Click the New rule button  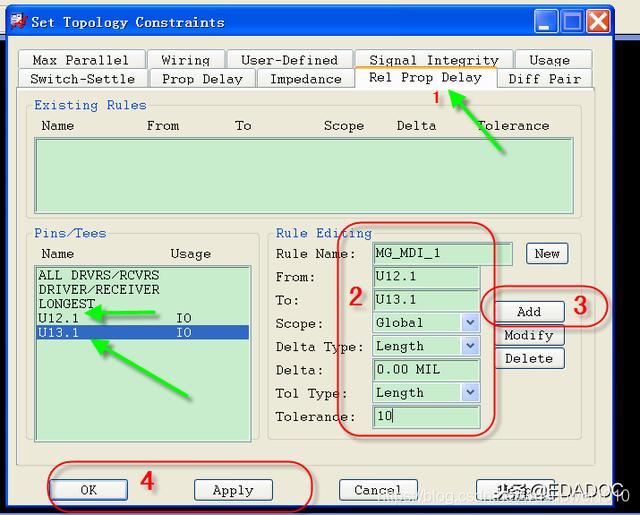click(x=547, y=253)
